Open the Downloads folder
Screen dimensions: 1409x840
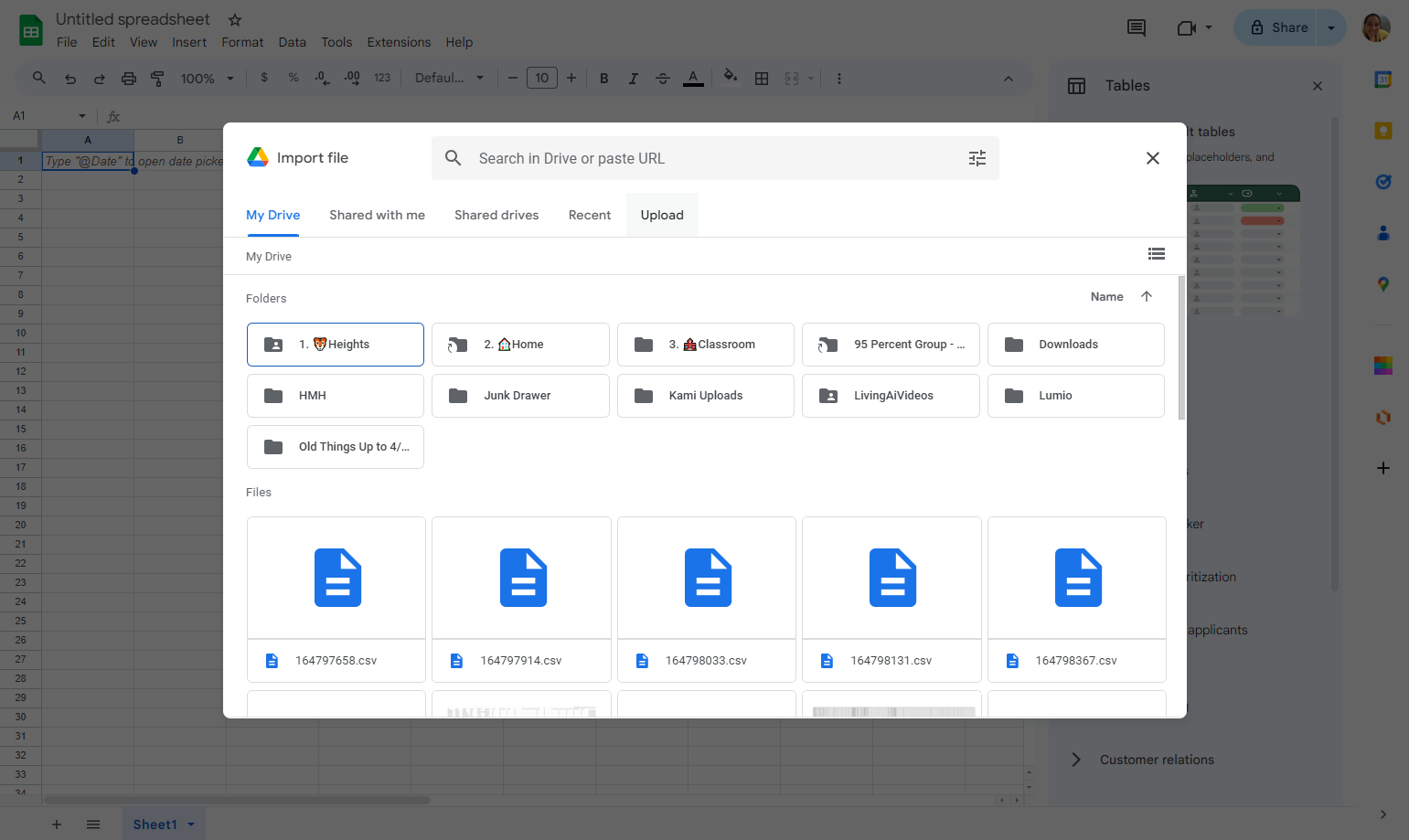click(1076, 345)
